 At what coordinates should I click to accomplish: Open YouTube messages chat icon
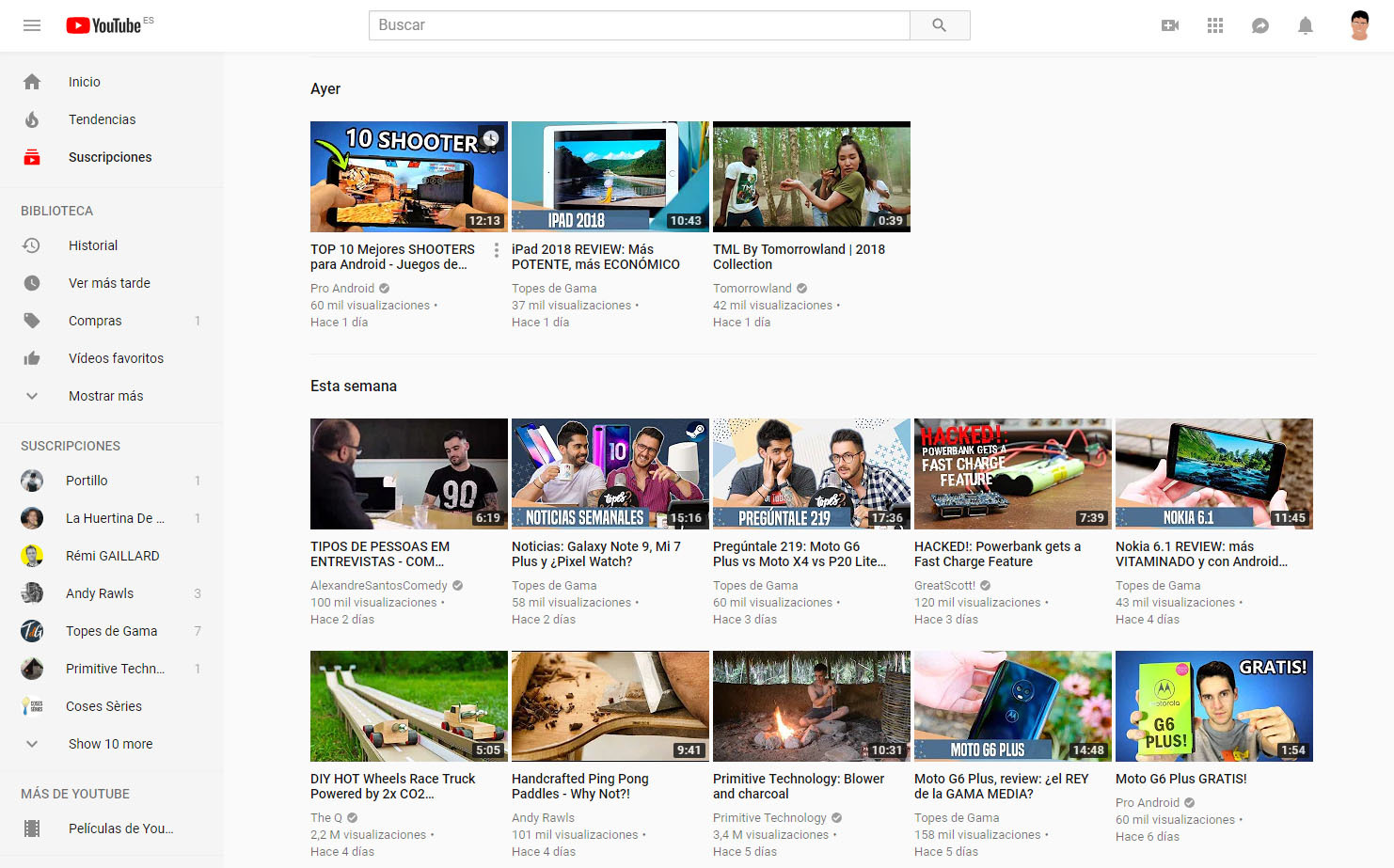1259,25
